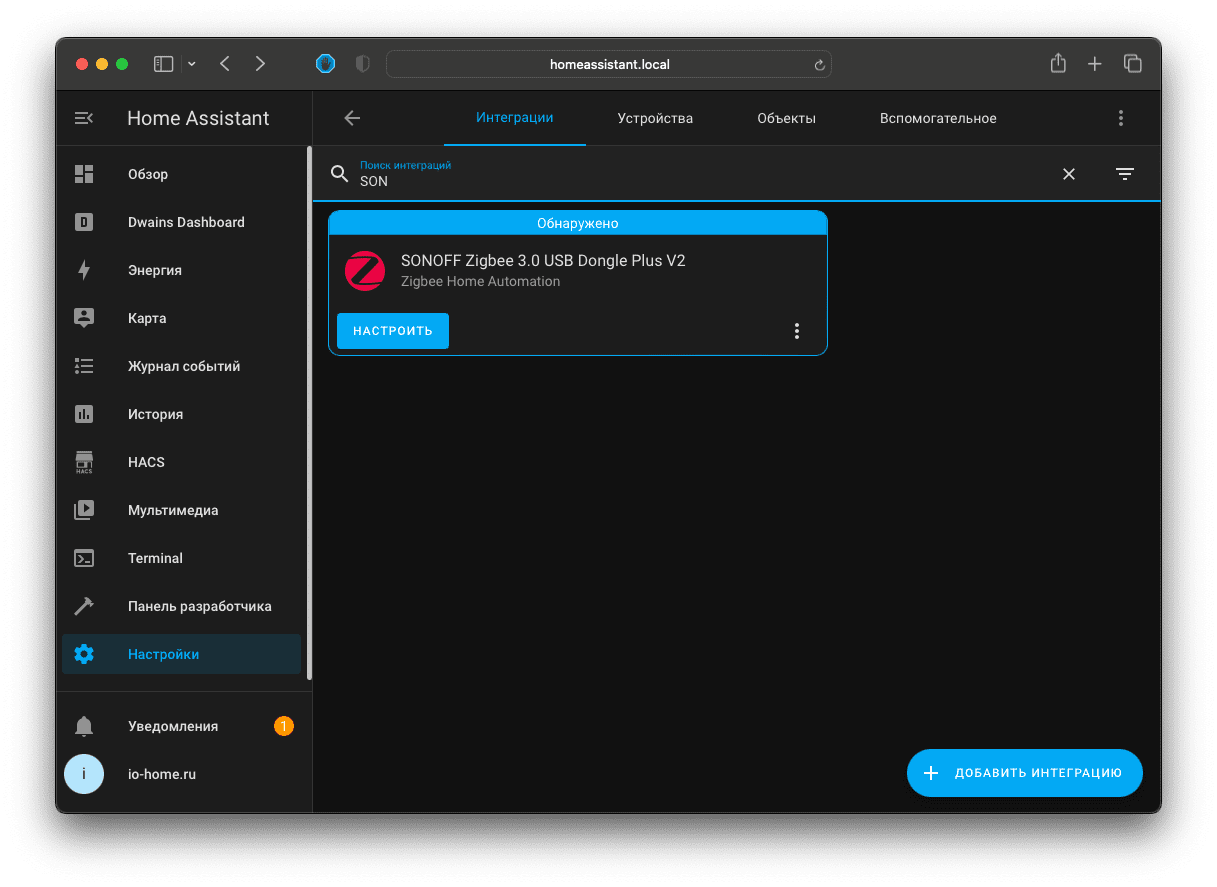Click the Zigbee logo on SONOFF card
Image resolution: width=1217 pixels, height=887 pixels.
pos(365,271)
